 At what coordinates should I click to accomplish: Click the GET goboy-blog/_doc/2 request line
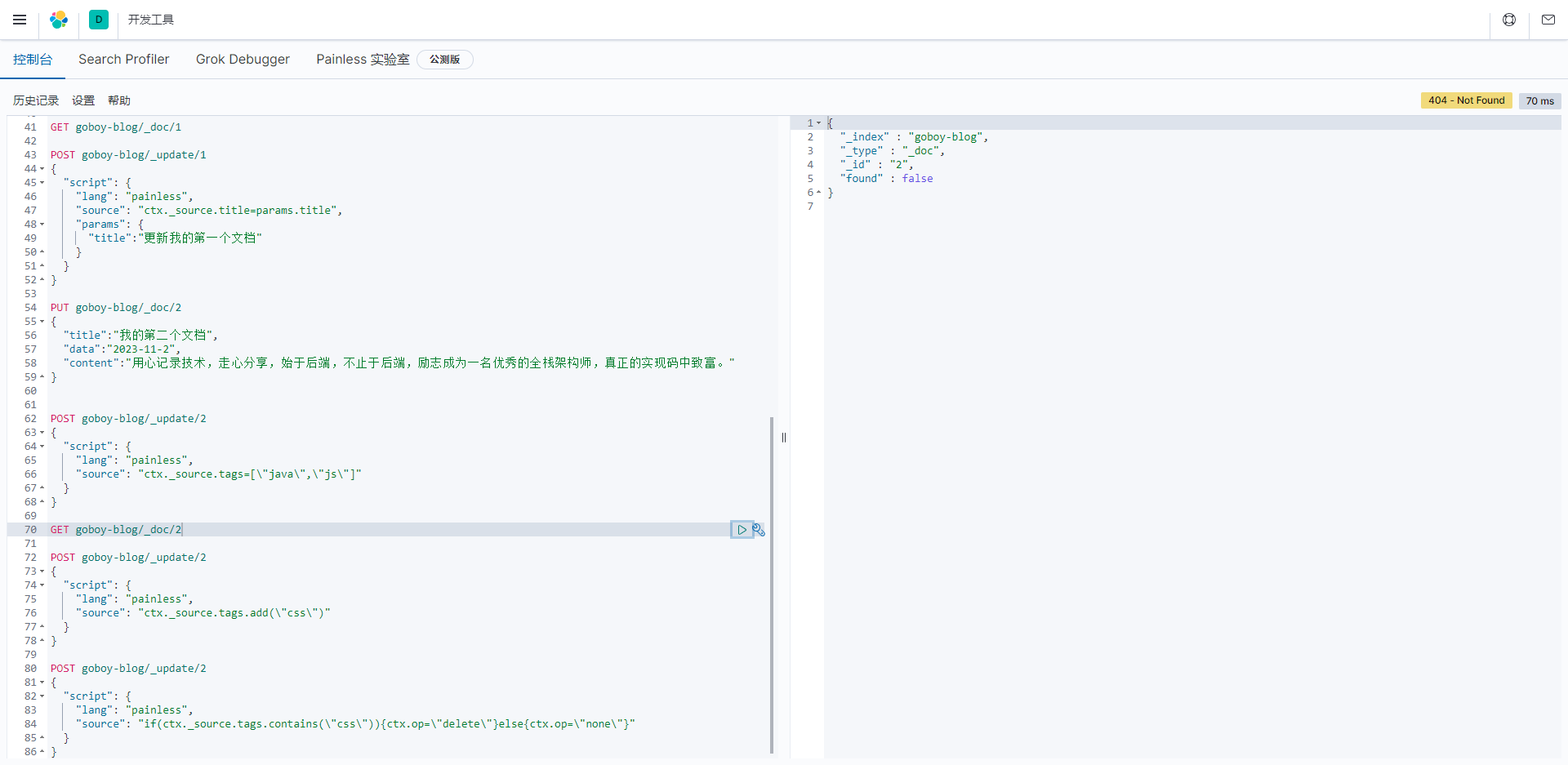(116, 530)
